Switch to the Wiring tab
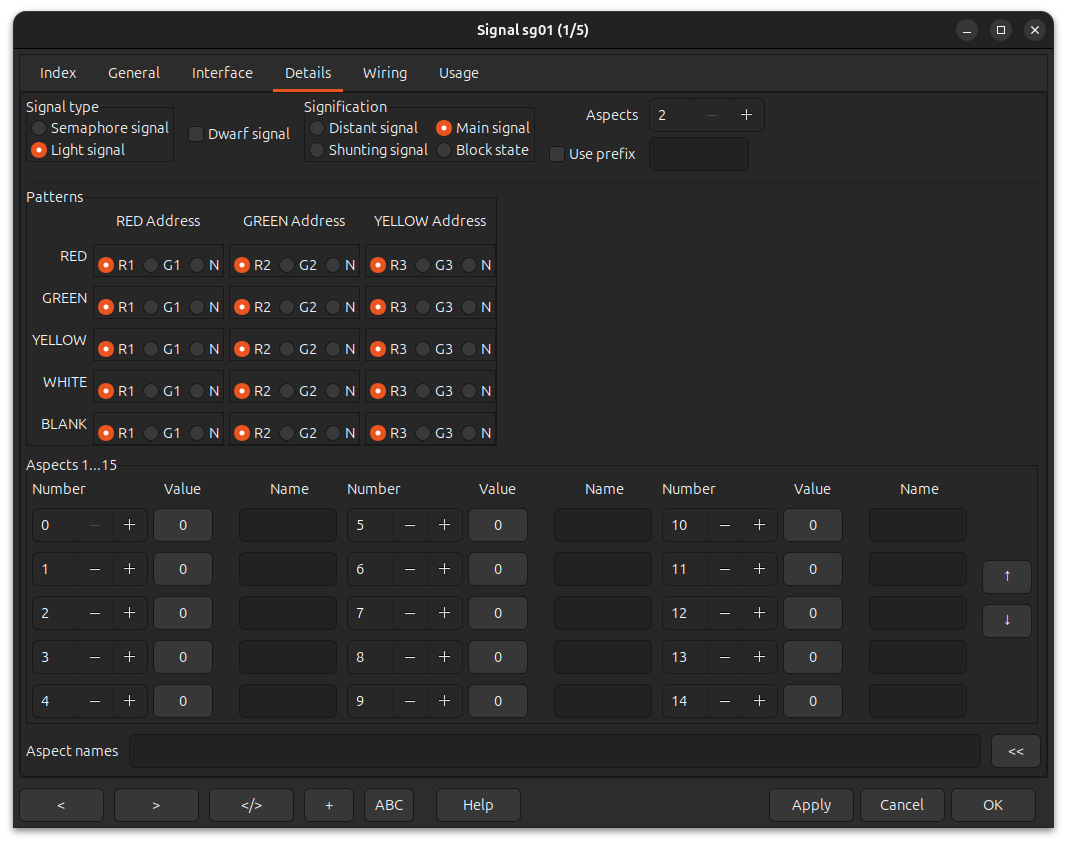Viewport: 1067px width, 844px height. coord(384,73)
